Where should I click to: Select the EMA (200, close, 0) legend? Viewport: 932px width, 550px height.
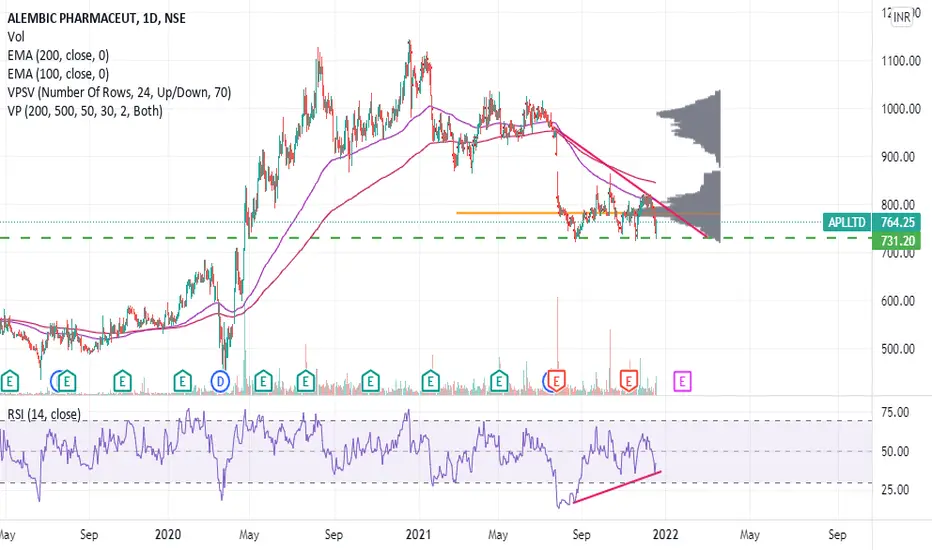click(58, 55)
